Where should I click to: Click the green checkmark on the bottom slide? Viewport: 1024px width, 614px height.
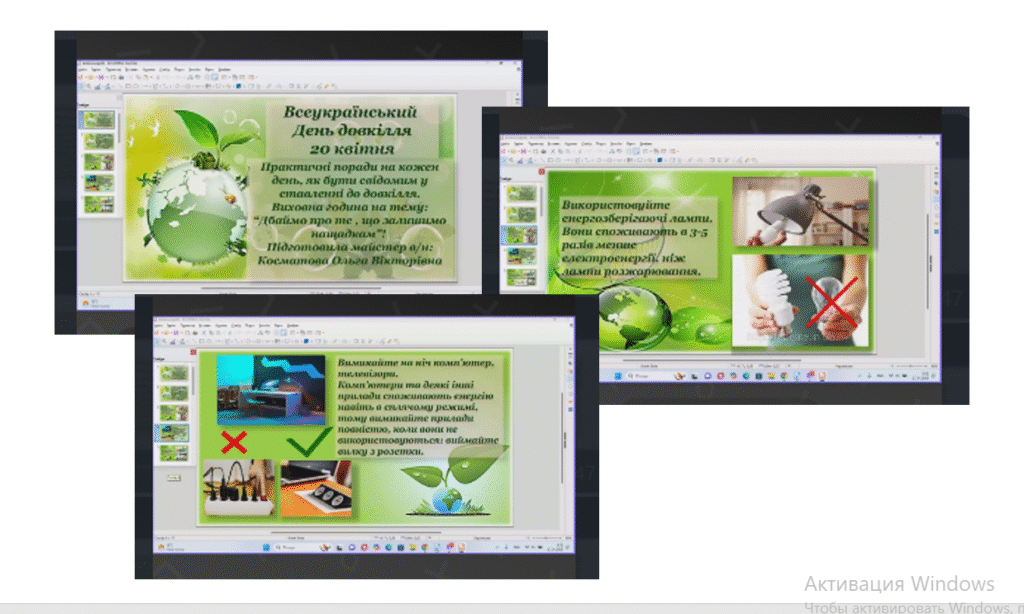click(x=308, y=441)
